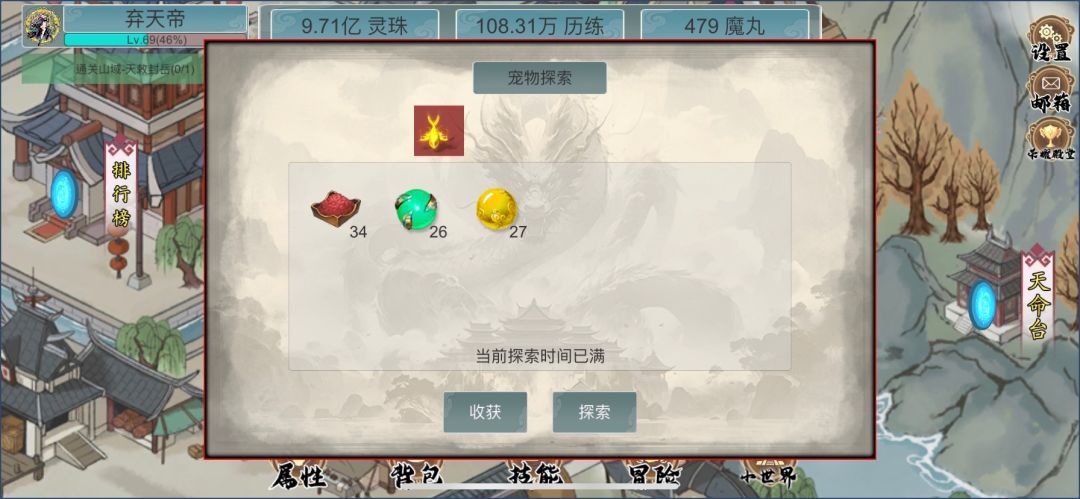Click the Lv.69 experience progress bar

(156, 40)
